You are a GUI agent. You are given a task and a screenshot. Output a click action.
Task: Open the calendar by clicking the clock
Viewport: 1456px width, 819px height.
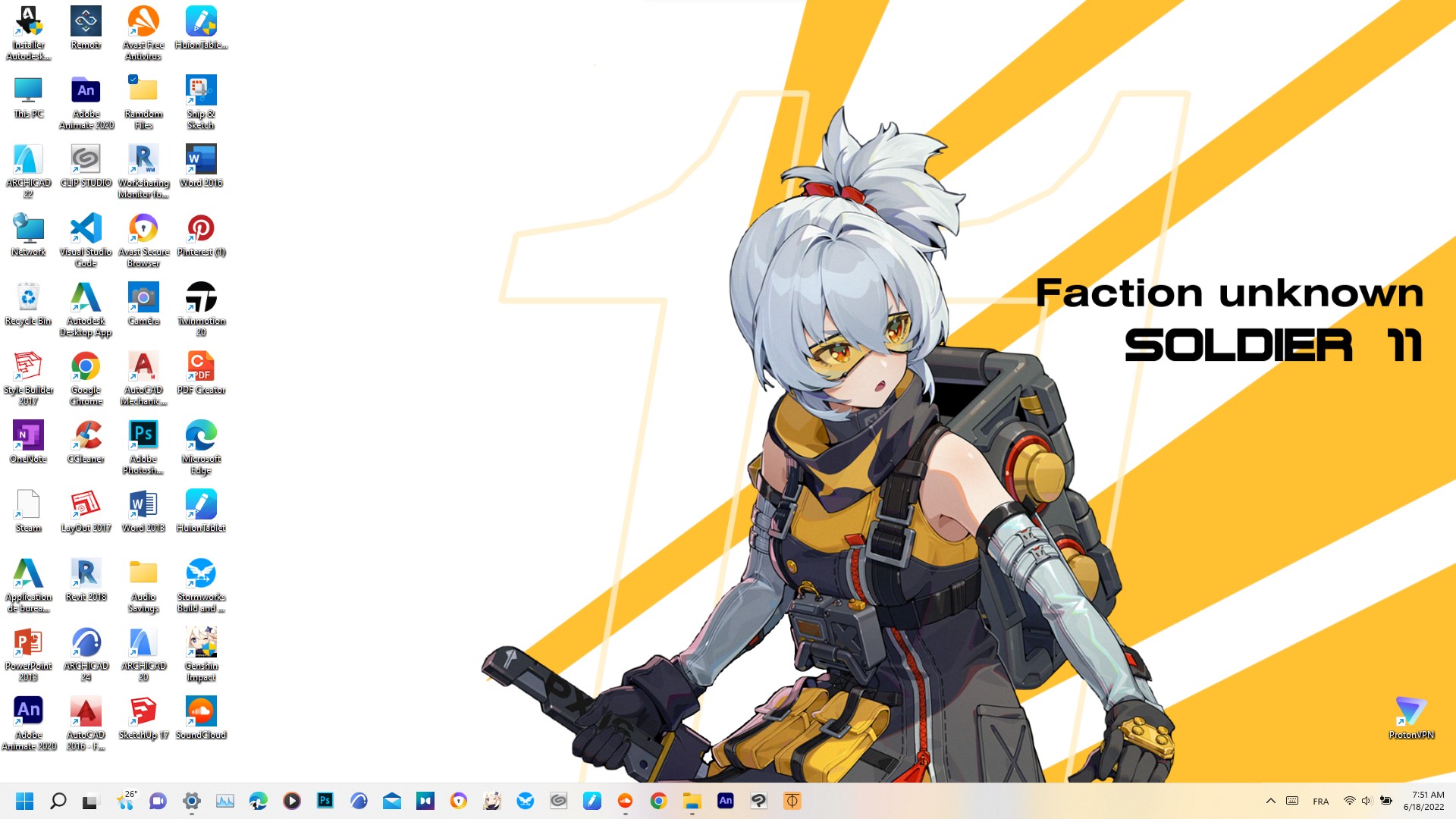(x=1423, y=801)
